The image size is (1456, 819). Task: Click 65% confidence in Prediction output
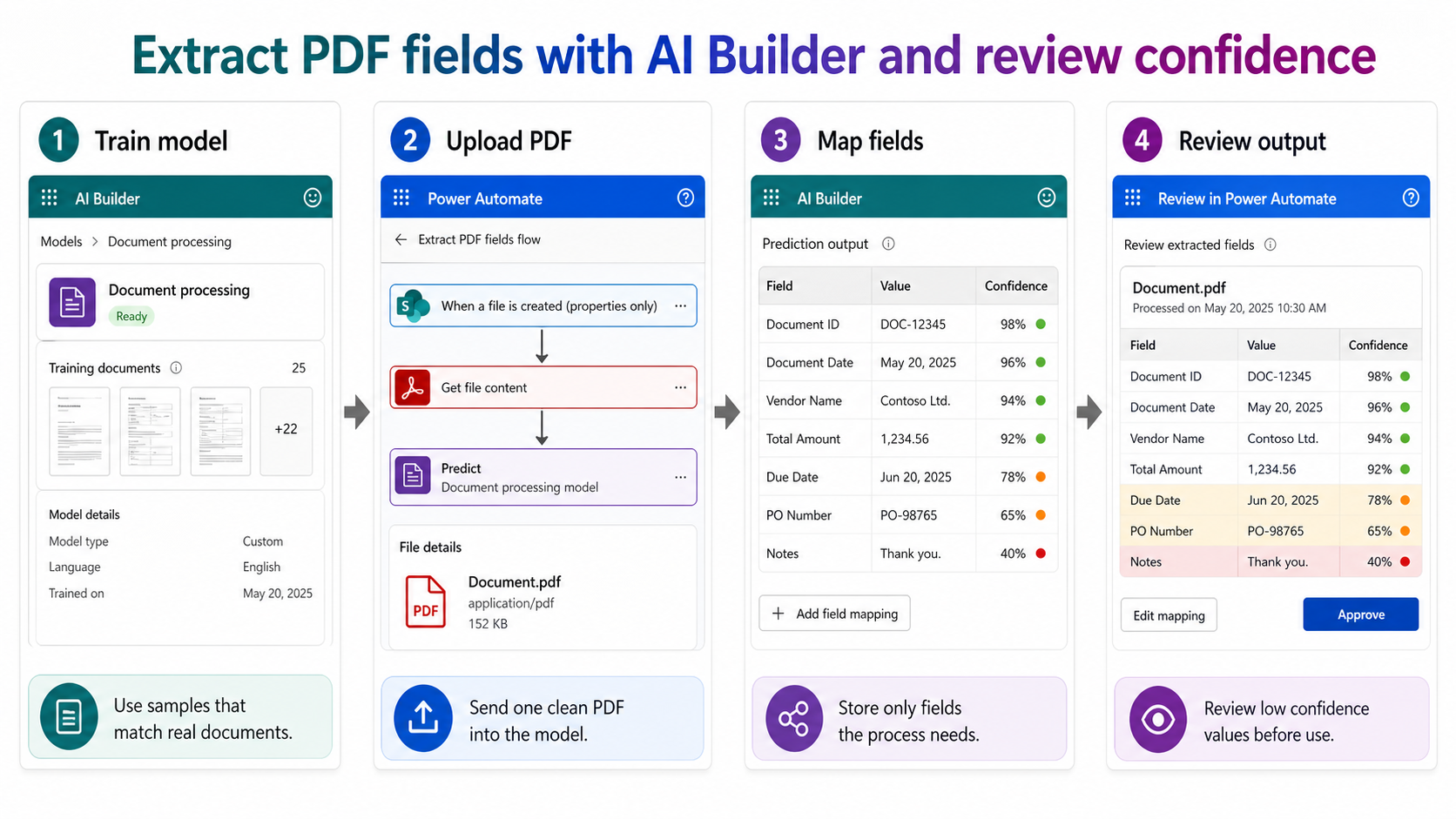1013,515
